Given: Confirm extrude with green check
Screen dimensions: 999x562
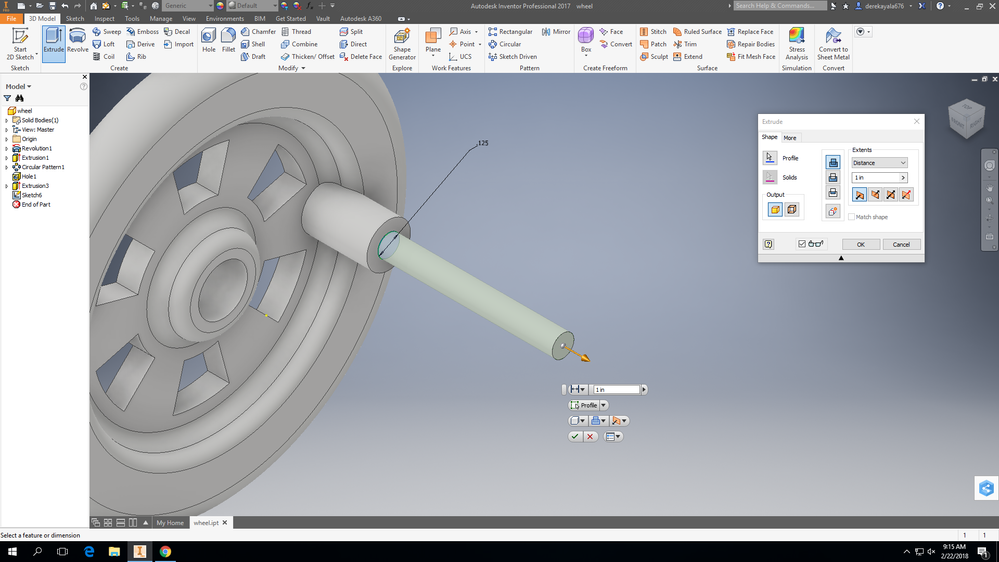Looking at the screenshot, I should [575, 436].
